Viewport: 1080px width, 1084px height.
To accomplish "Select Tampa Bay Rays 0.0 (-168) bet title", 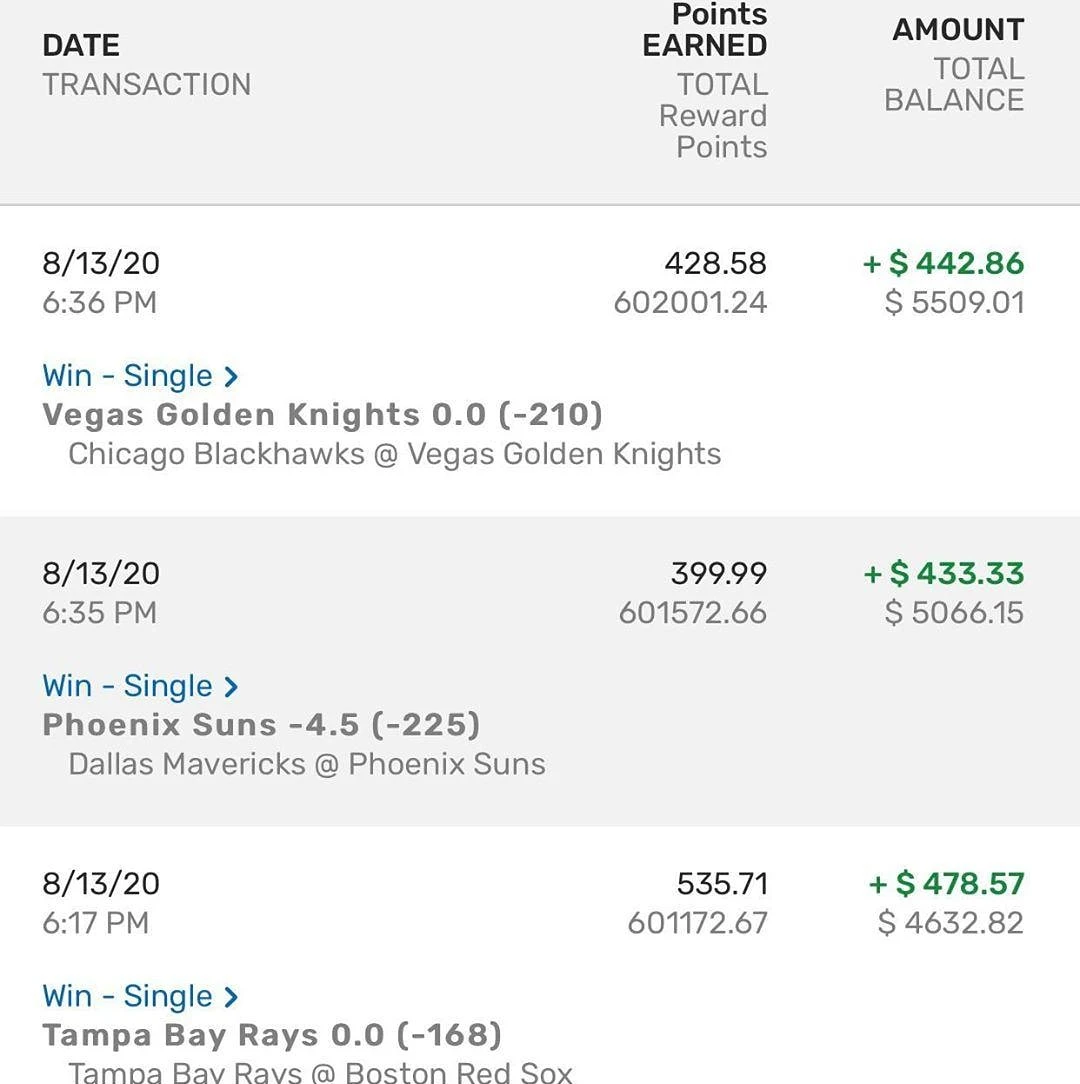I will [272, 1035].
